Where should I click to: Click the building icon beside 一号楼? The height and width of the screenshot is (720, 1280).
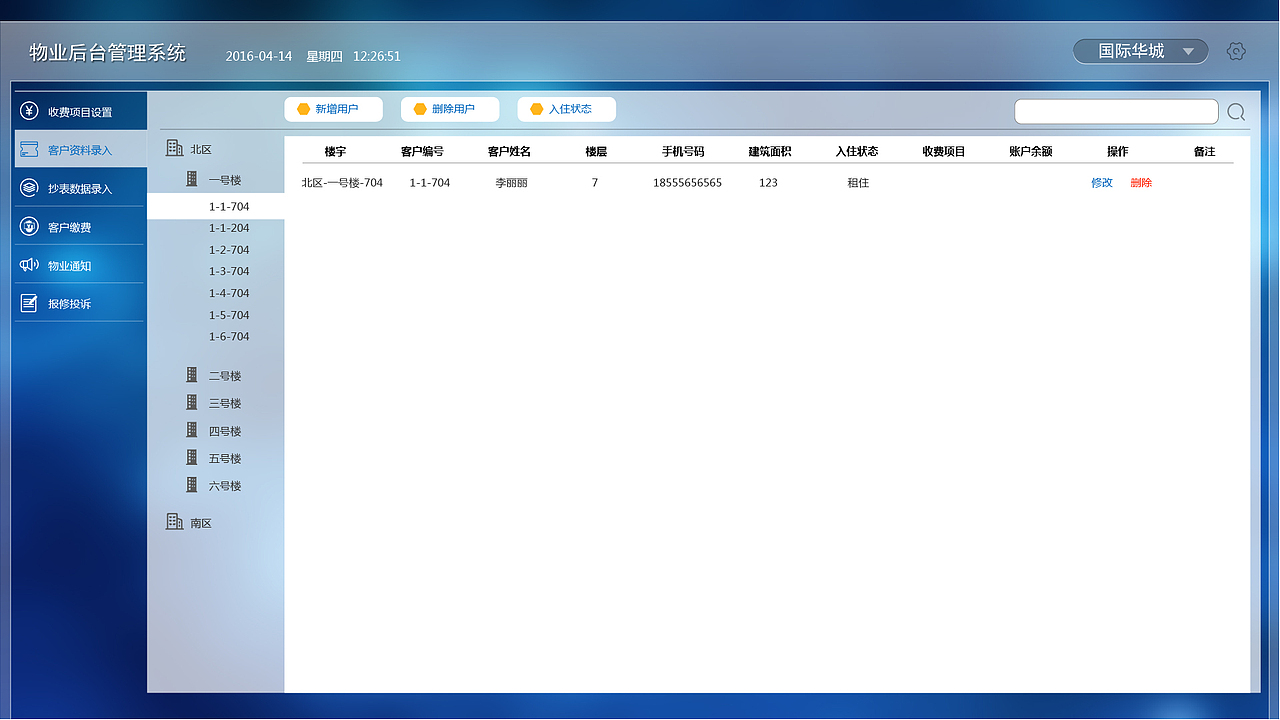pyautogui.click(x=192, y=179)
